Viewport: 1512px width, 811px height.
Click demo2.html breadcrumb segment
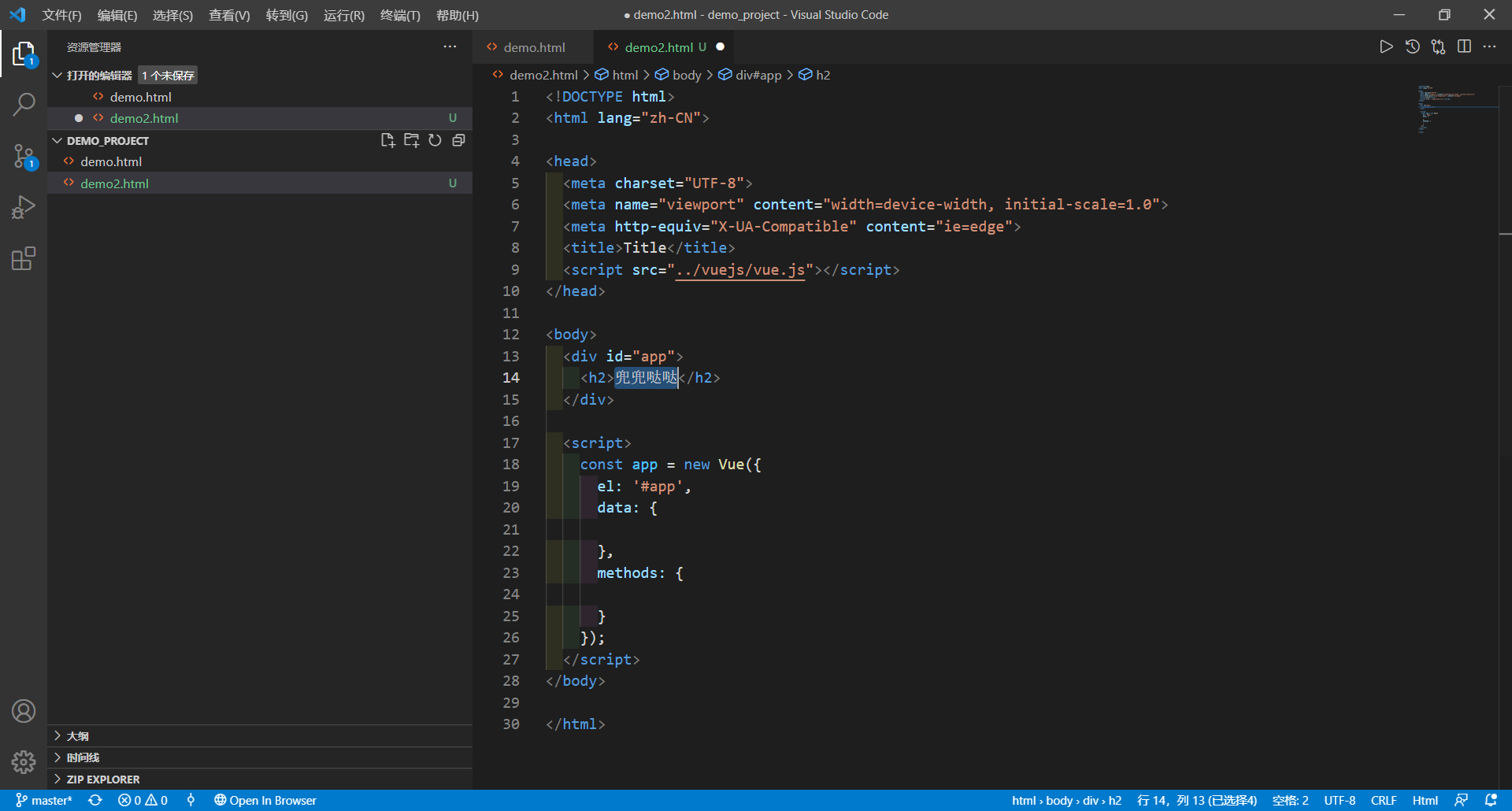[535, 75]
